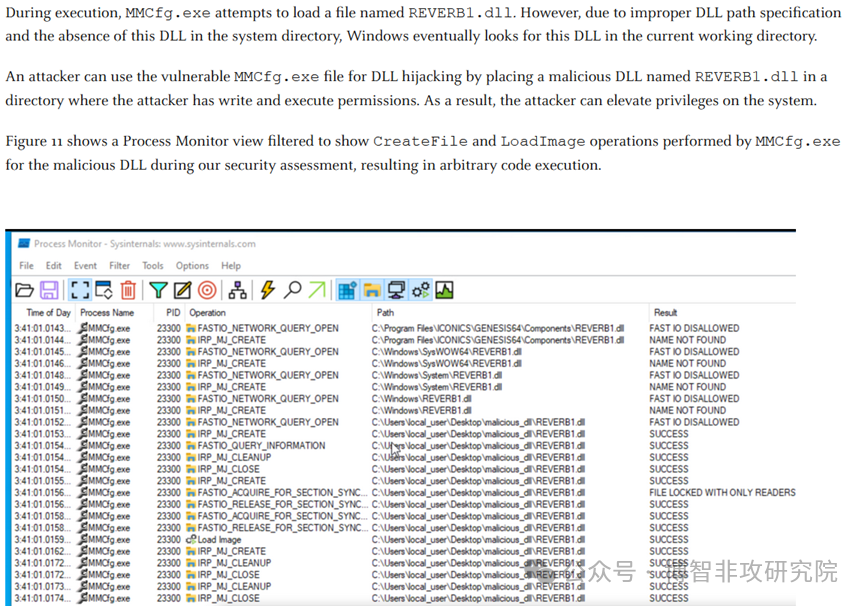
Task: Select the row timed 3:41:01.0150
Action: click(405, 399)
